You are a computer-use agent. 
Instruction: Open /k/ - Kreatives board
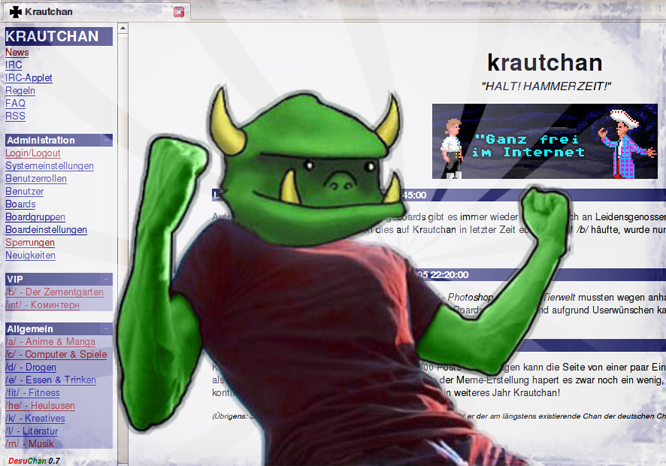[35, 418]
